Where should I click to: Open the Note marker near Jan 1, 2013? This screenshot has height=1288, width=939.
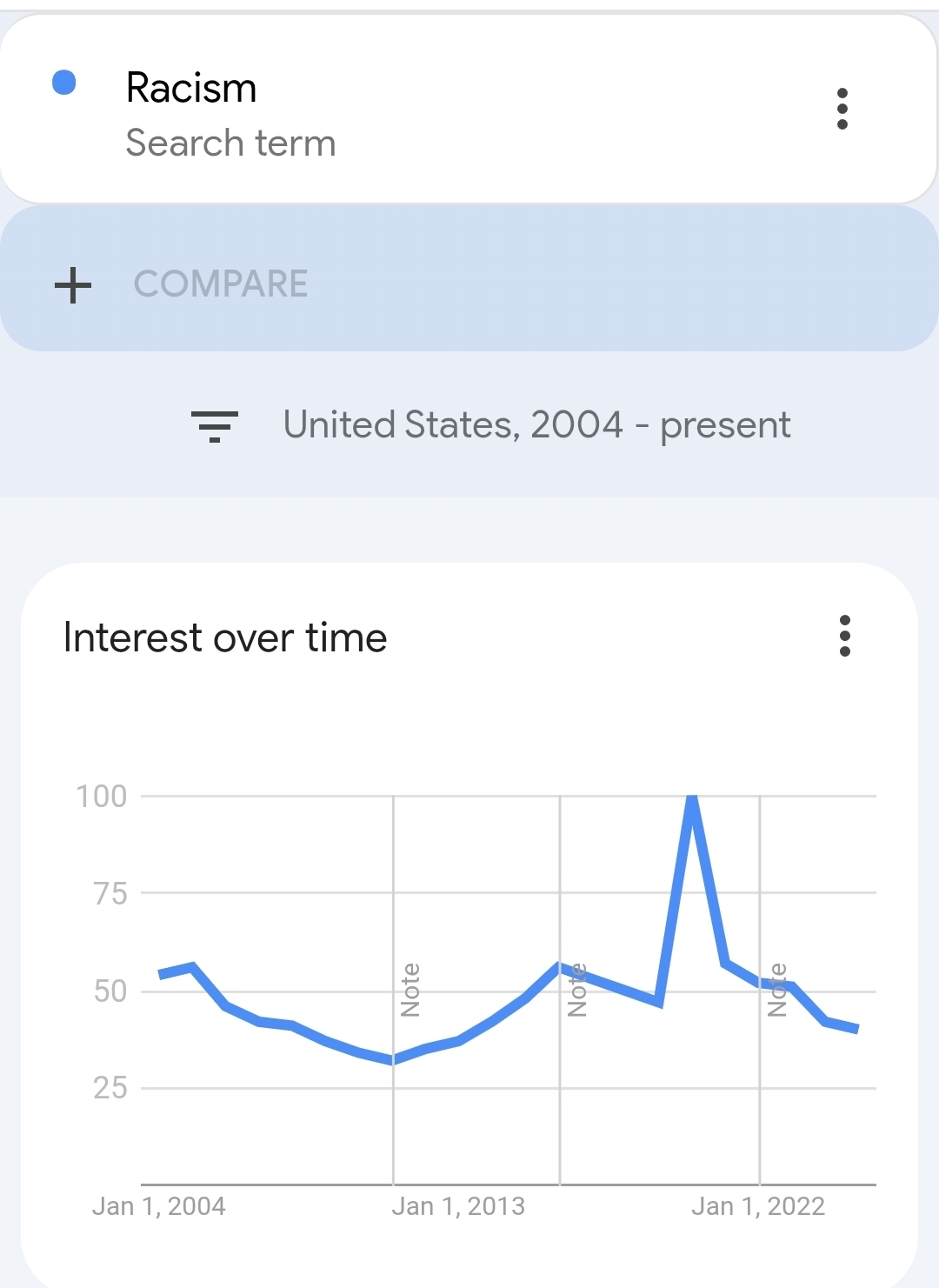click(410, 991)
